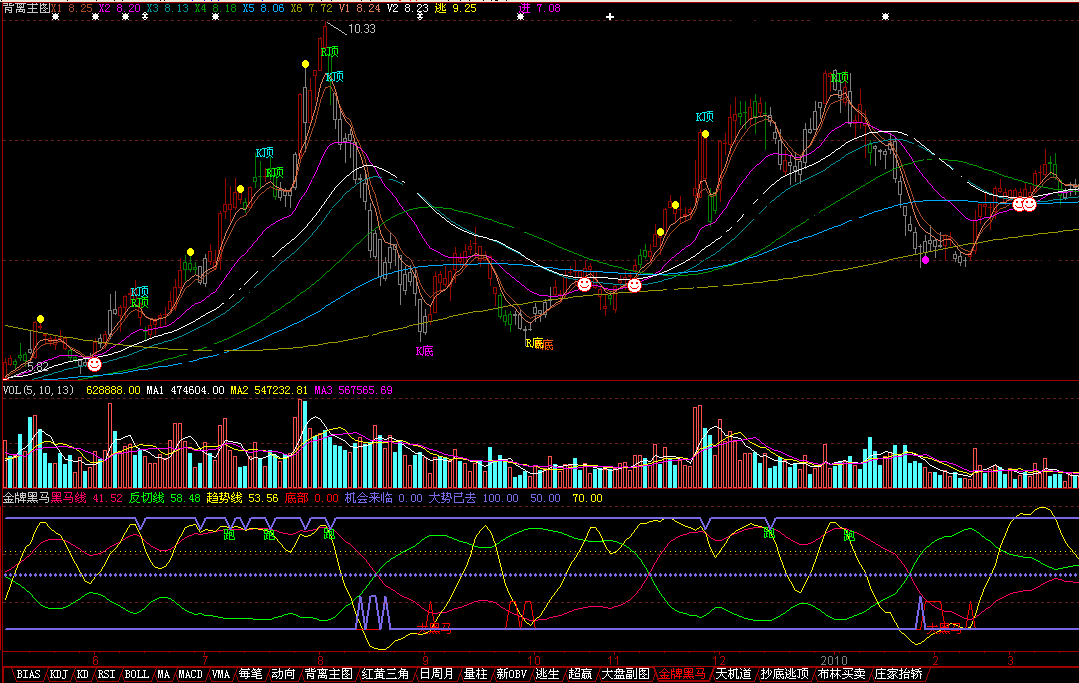Click the X1 8.25 indicator value
The width and height of the screenshot is (1079, 683).
pyautogui.click(x=72, y=8)
